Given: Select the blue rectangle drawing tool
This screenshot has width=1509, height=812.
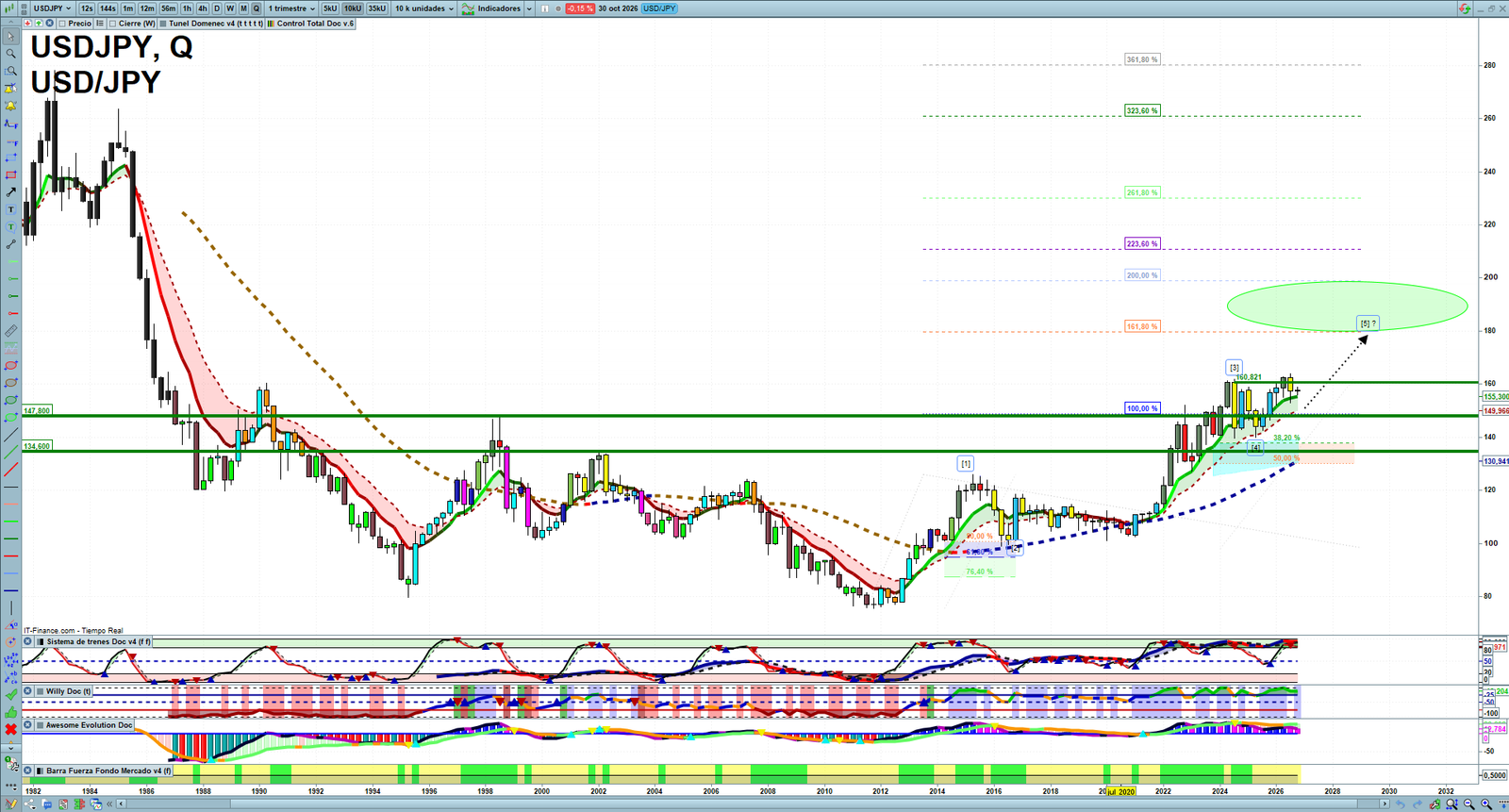Looking at the screenshot, I should click(x=11, y=157).
